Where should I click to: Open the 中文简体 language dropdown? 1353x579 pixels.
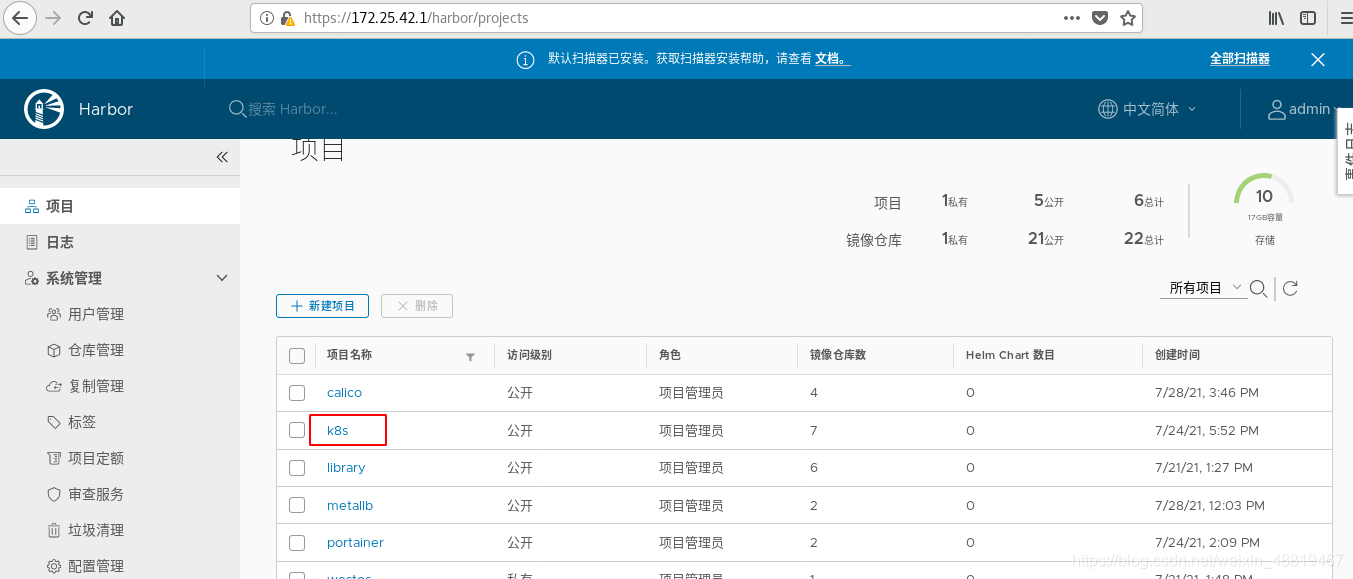click(x=1147, y=109)
